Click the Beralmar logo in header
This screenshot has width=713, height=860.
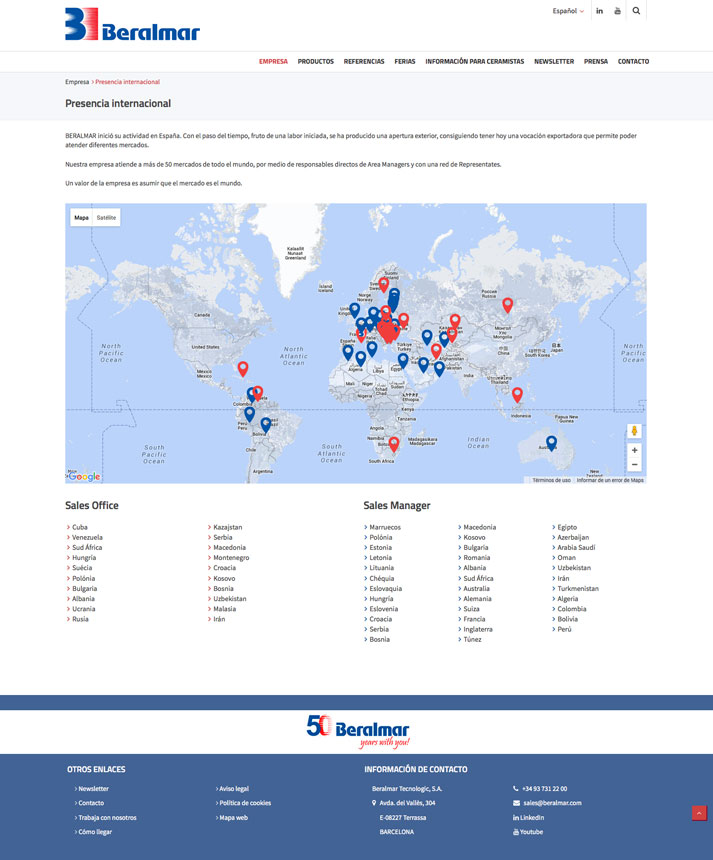pos(132,25)
